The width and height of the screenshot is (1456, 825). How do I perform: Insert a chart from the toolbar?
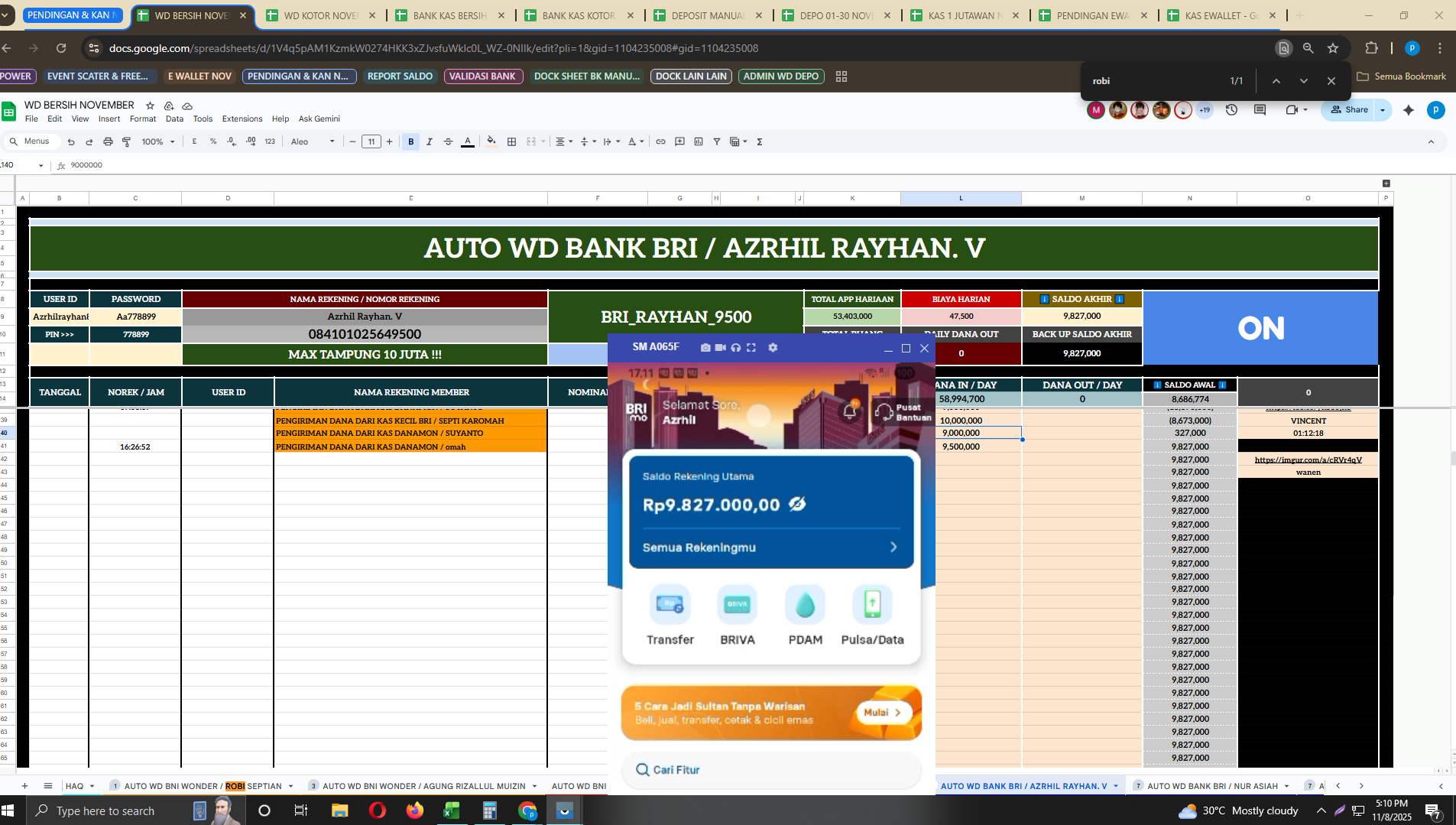699,141
